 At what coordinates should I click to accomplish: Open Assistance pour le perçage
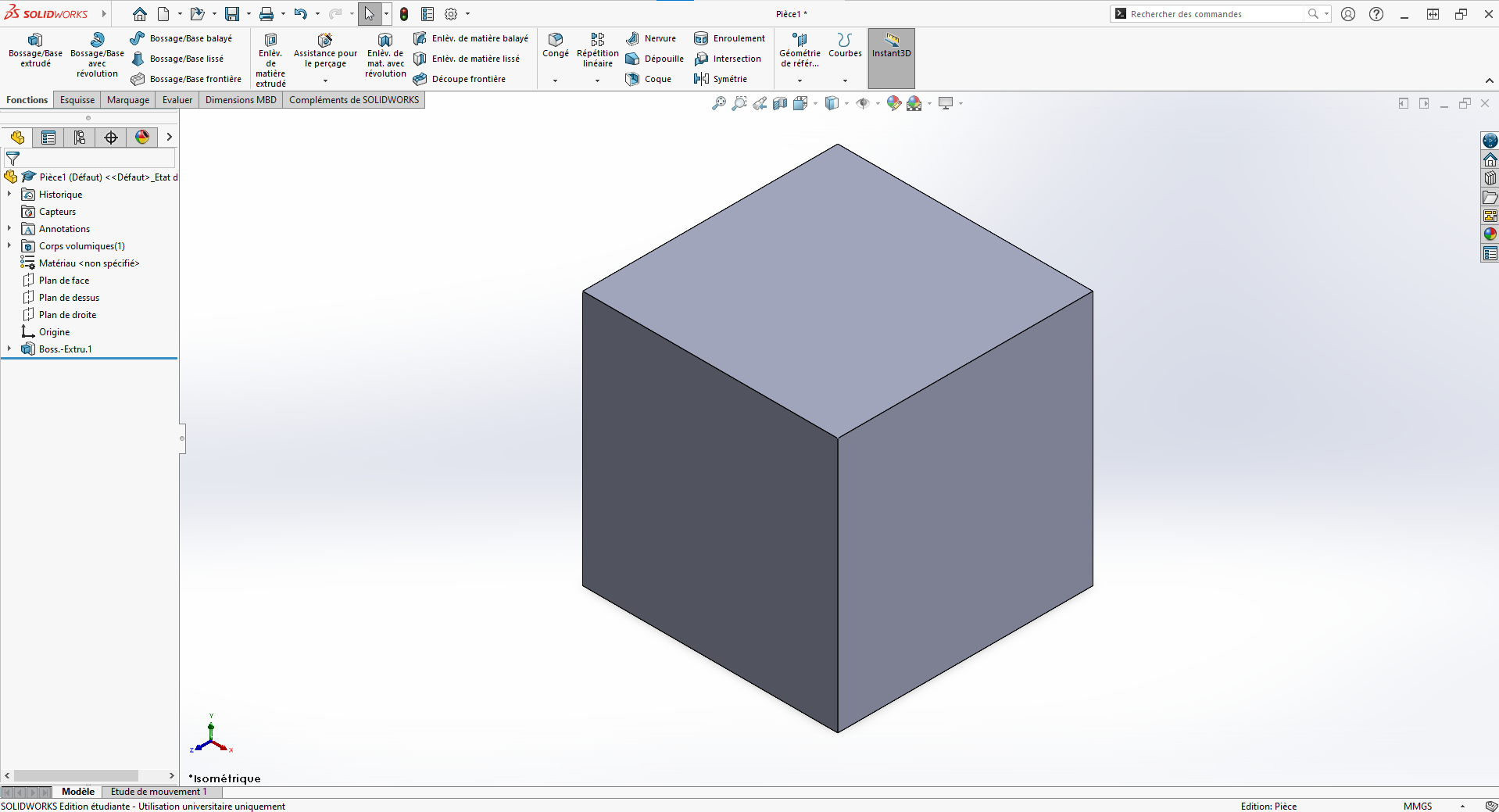(325, 50)
